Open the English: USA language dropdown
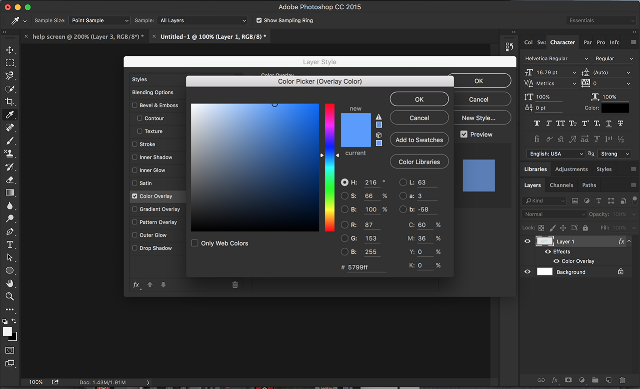Viewport: 640px width, 389px height. 556,154
